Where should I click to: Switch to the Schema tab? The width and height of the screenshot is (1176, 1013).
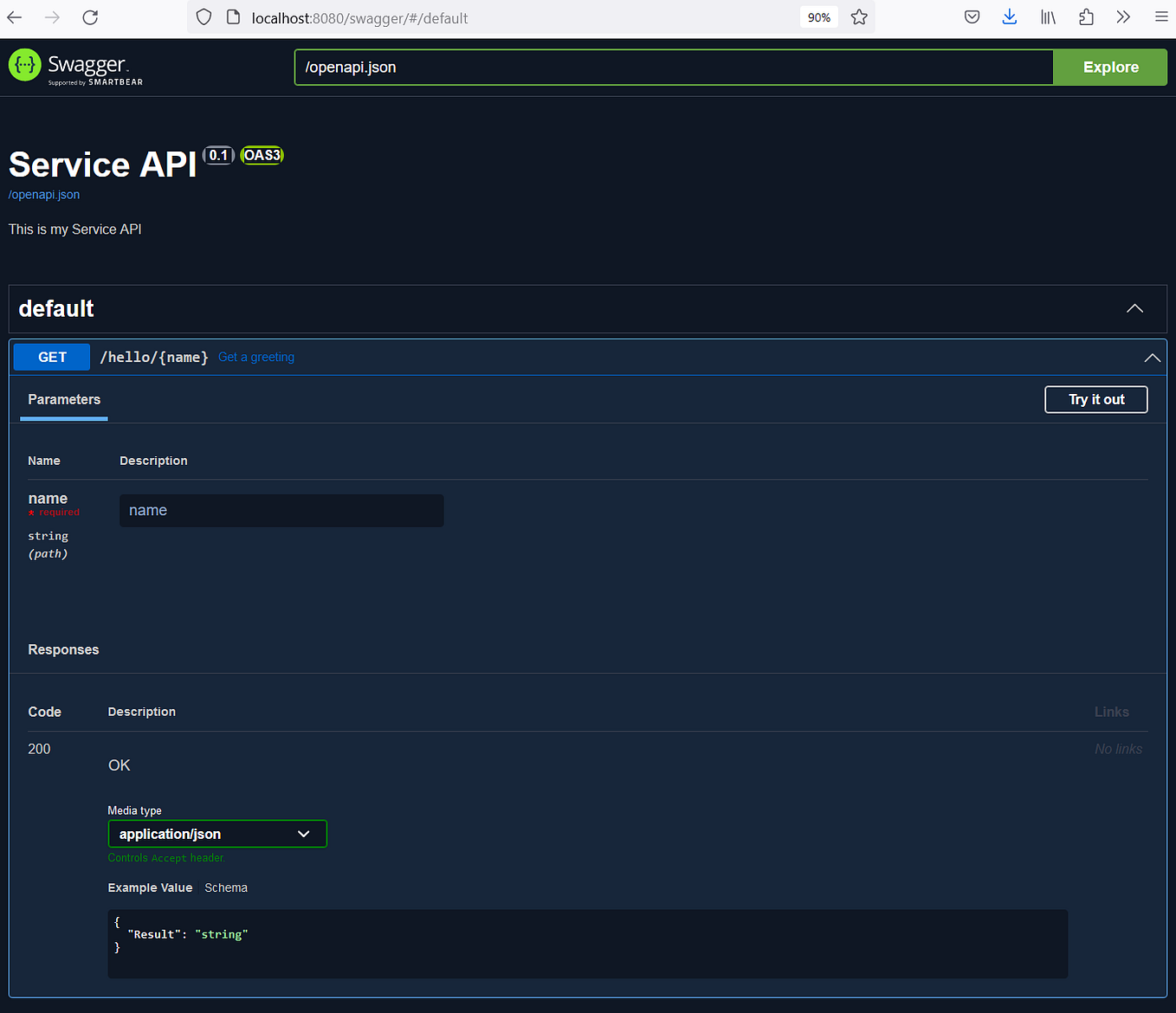(x=225, y=887)
